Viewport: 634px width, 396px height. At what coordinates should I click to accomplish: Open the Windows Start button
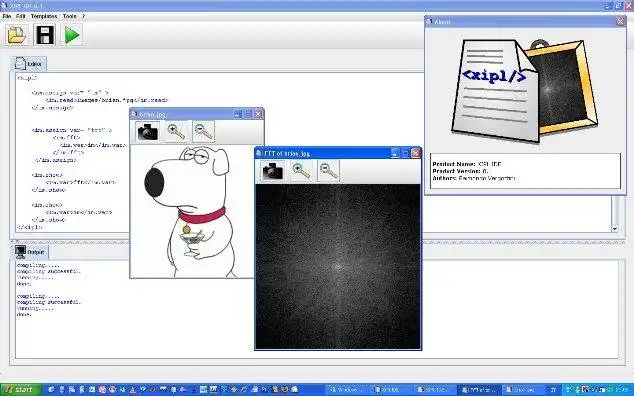(20, 390)
